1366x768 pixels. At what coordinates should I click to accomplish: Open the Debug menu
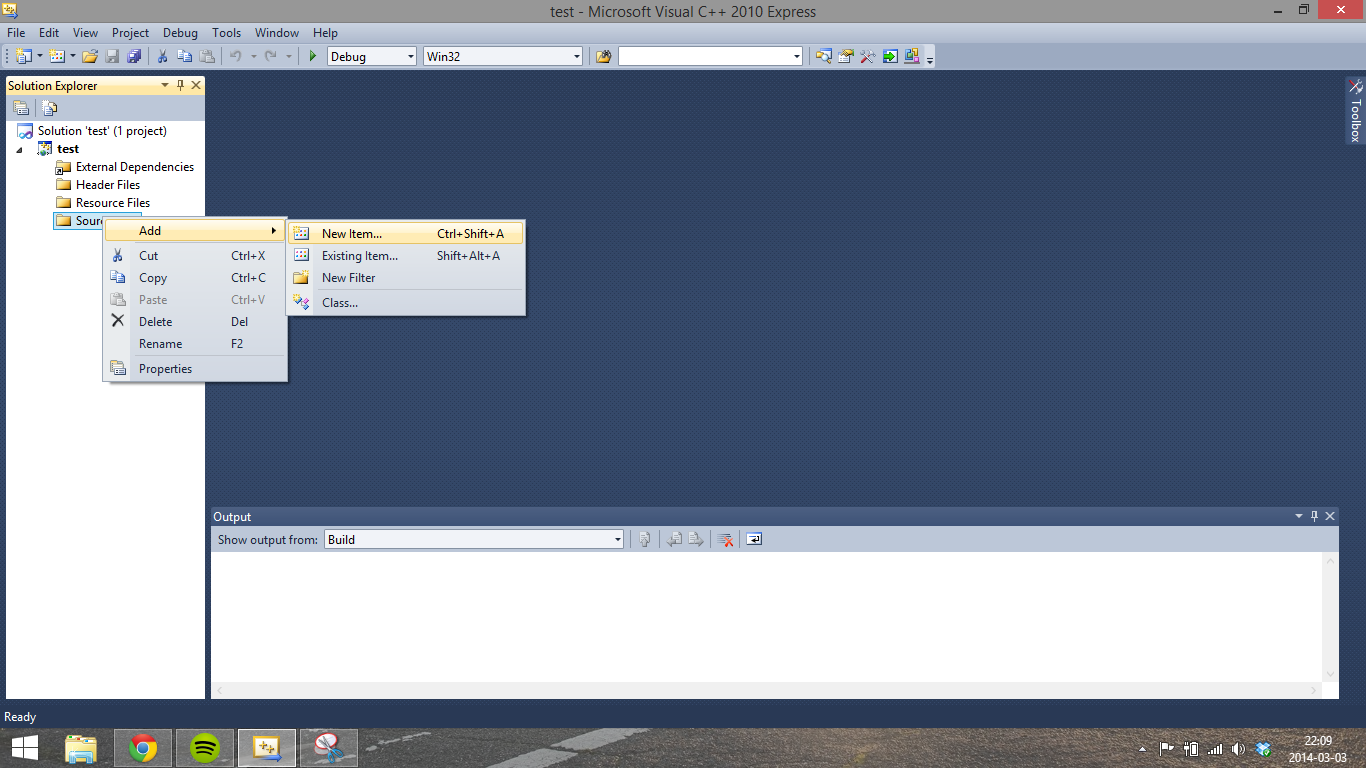(x=180, y=33)
